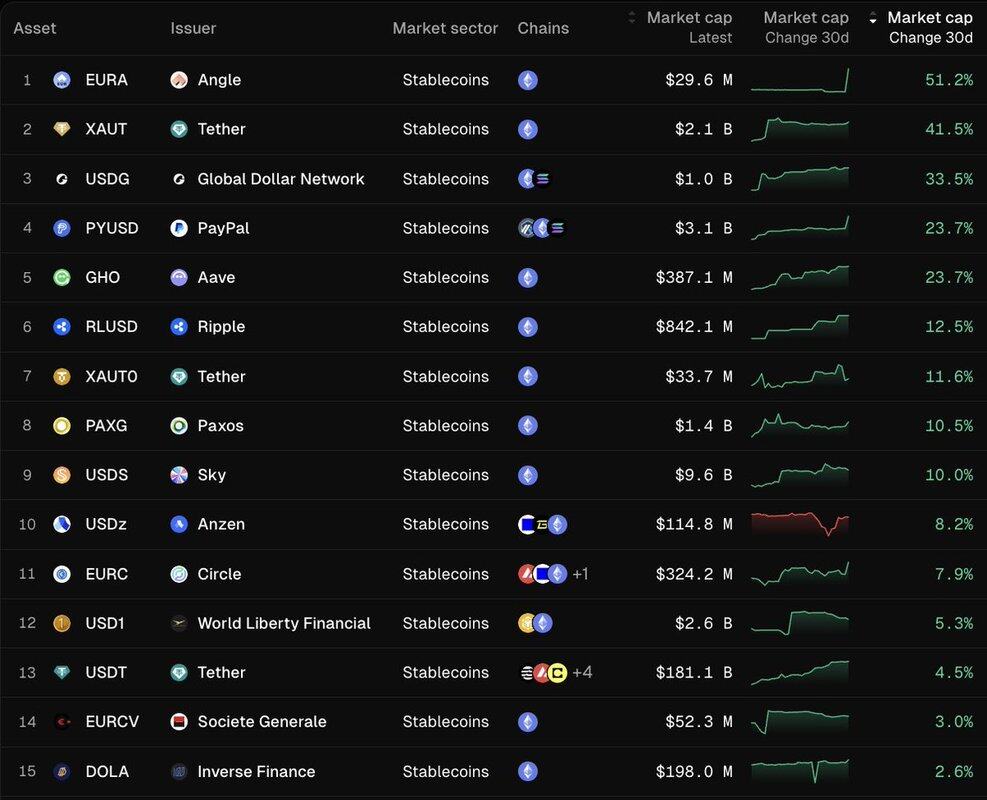The width and height of the screenshot is (987, 800).
Task: Open the USDz asset link
Action: (106, 524)
